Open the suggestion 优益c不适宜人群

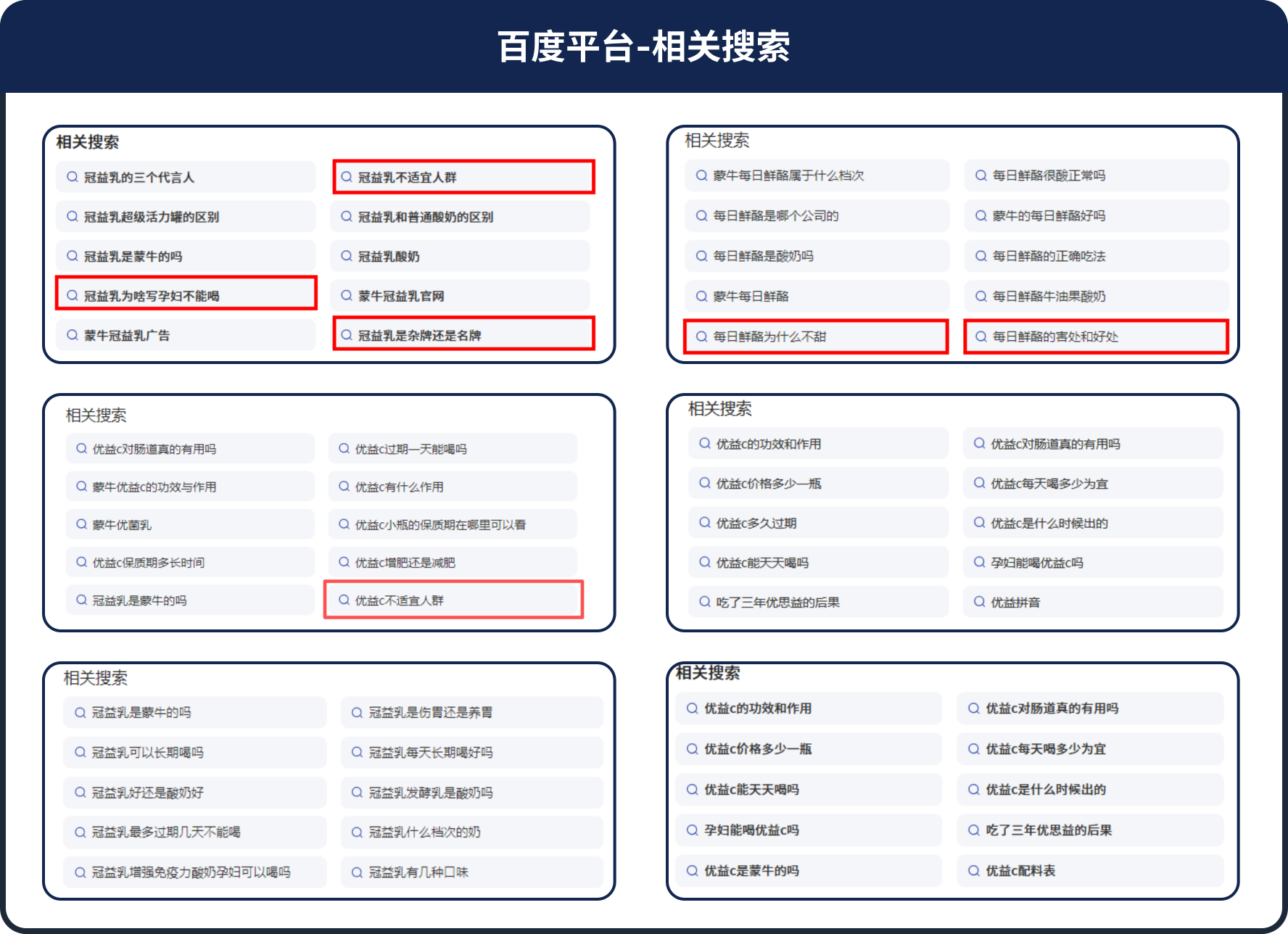453,600
